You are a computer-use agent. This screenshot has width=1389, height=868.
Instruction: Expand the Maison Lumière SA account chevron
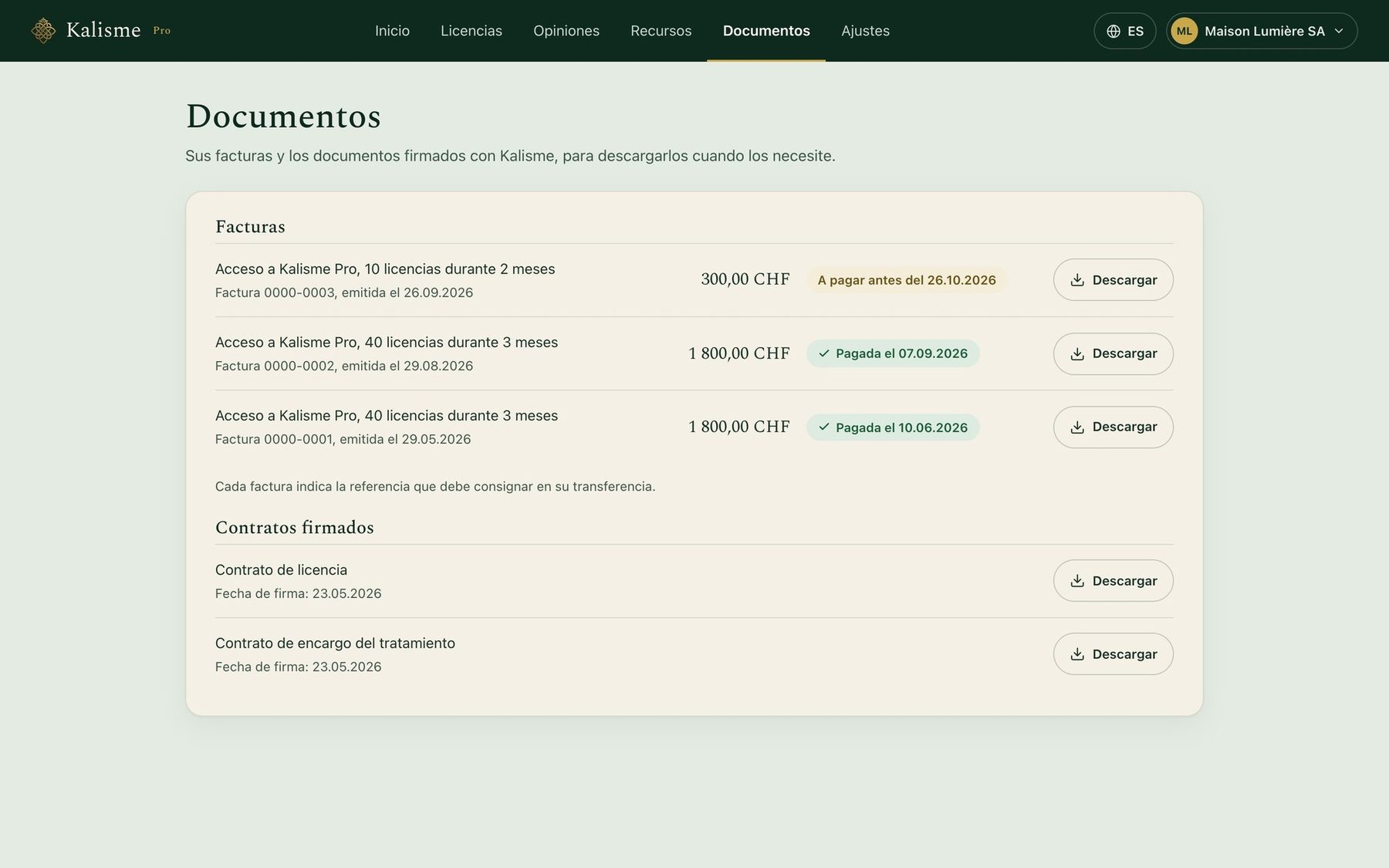click(x=1339, y=31)
